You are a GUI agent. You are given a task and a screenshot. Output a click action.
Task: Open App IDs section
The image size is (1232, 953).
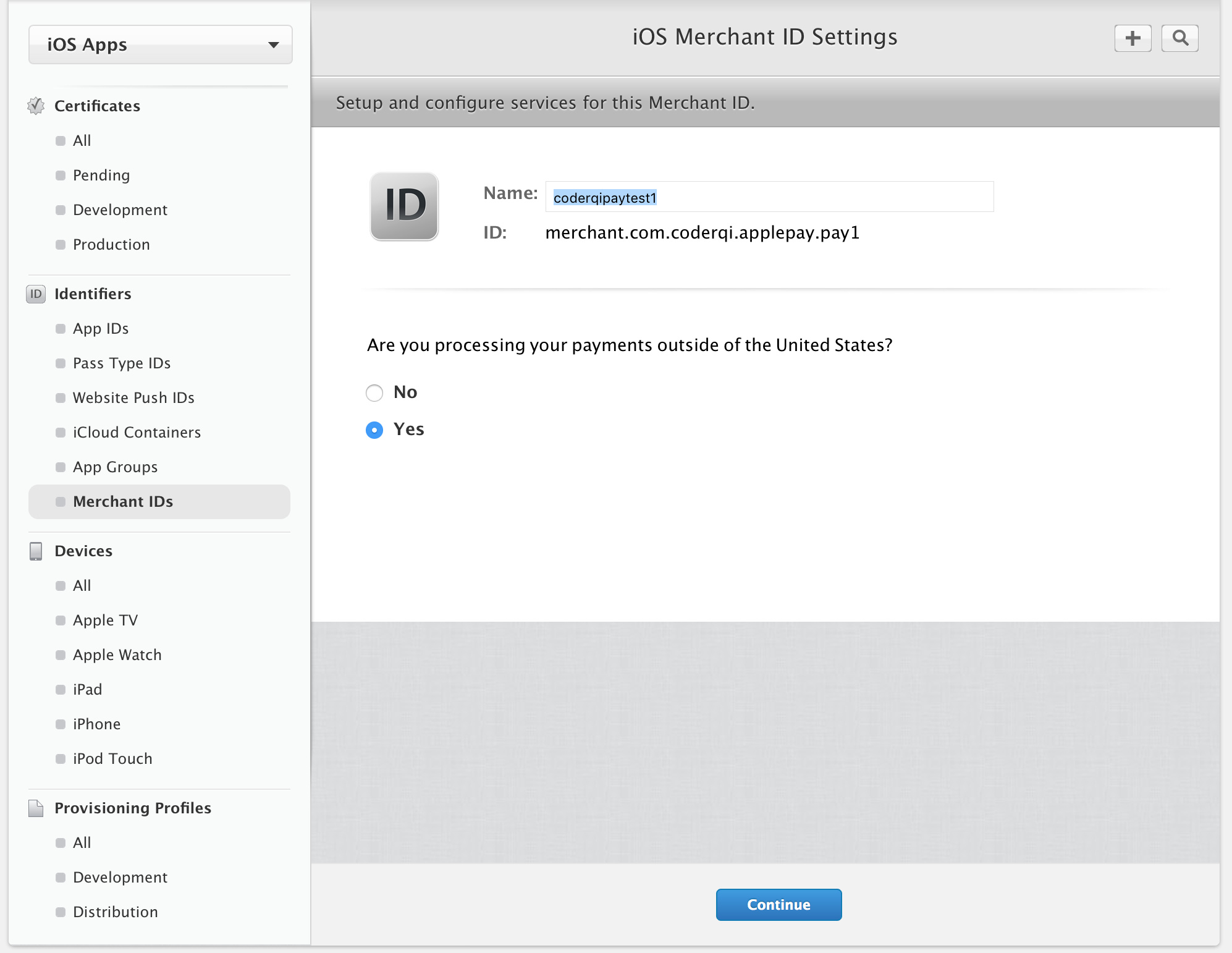(x=101, y=328)
